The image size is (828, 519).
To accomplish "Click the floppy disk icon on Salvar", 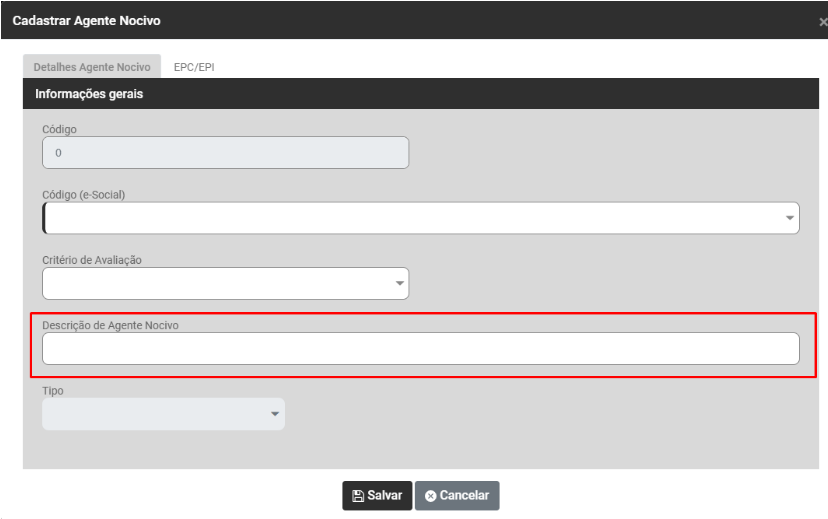I will [x=358, y=496].
